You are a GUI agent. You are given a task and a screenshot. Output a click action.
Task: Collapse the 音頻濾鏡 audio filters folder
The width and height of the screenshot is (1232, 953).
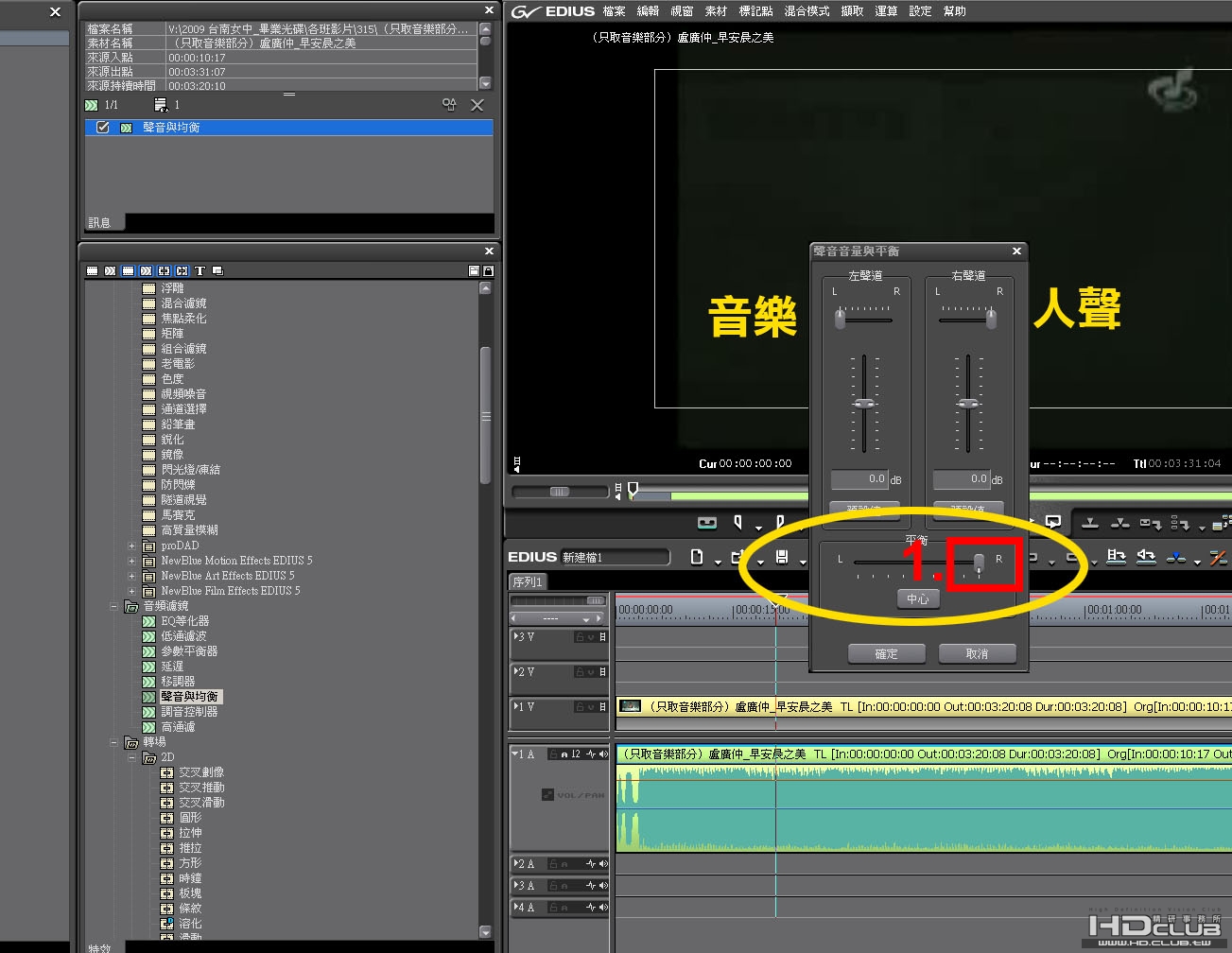click(x=113, y=606)
